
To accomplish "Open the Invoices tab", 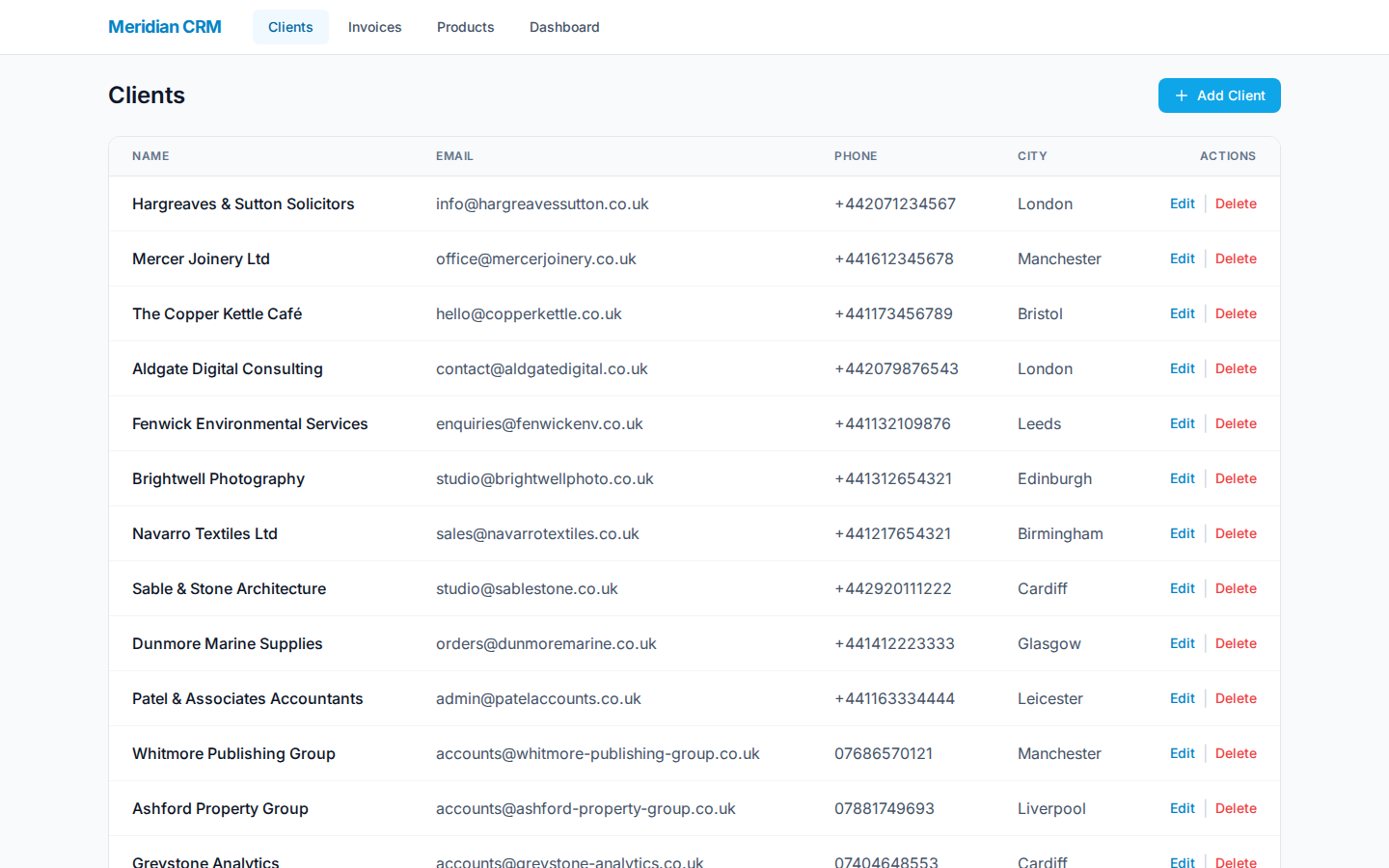I will (x=374, y=27).
